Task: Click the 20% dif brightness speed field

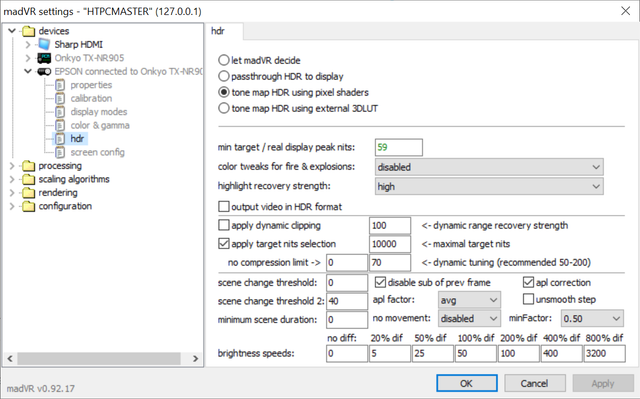Action: click(390, 353)
